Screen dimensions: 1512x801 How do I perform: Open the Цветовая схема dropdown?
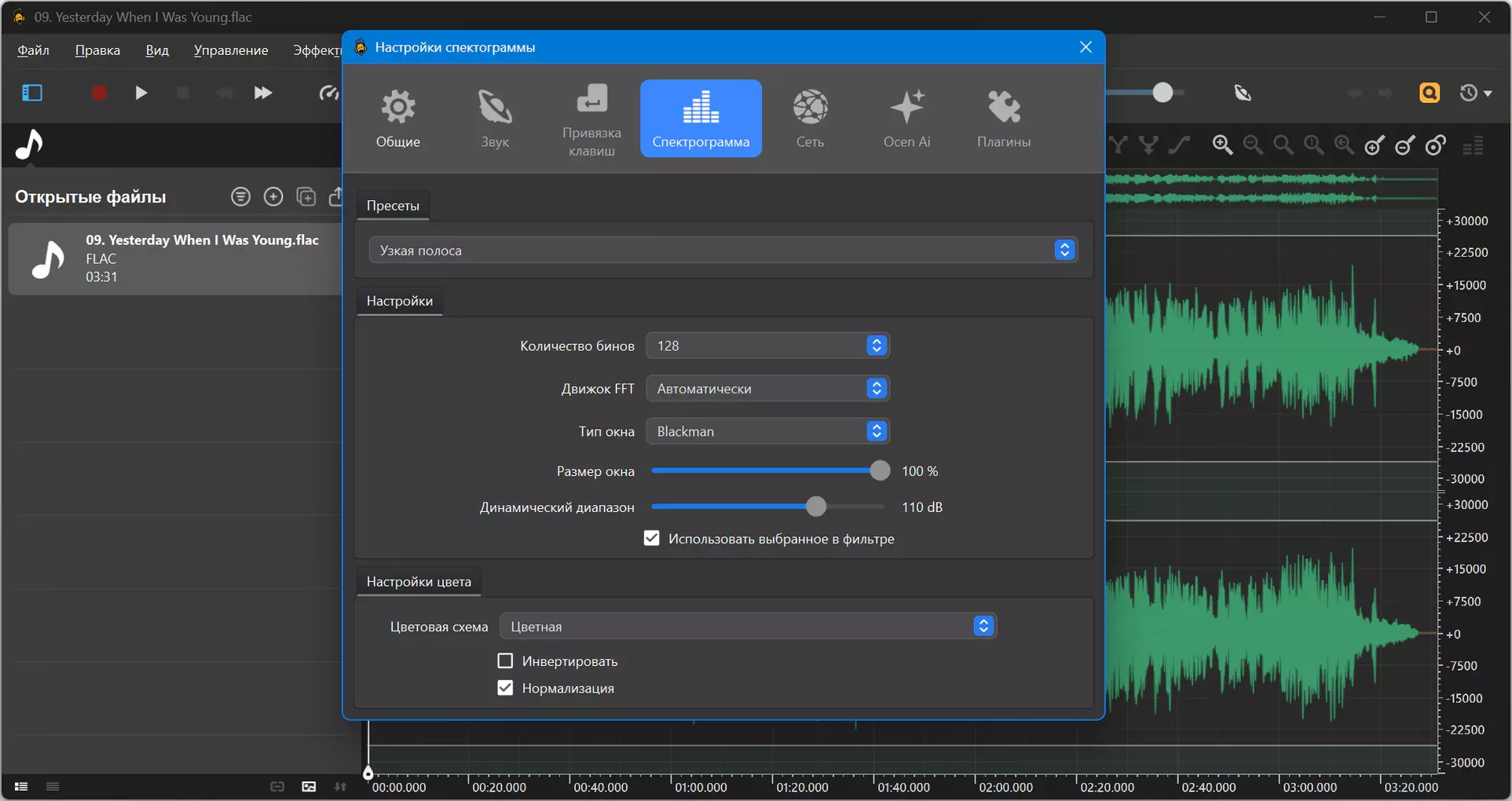(748, 627)
